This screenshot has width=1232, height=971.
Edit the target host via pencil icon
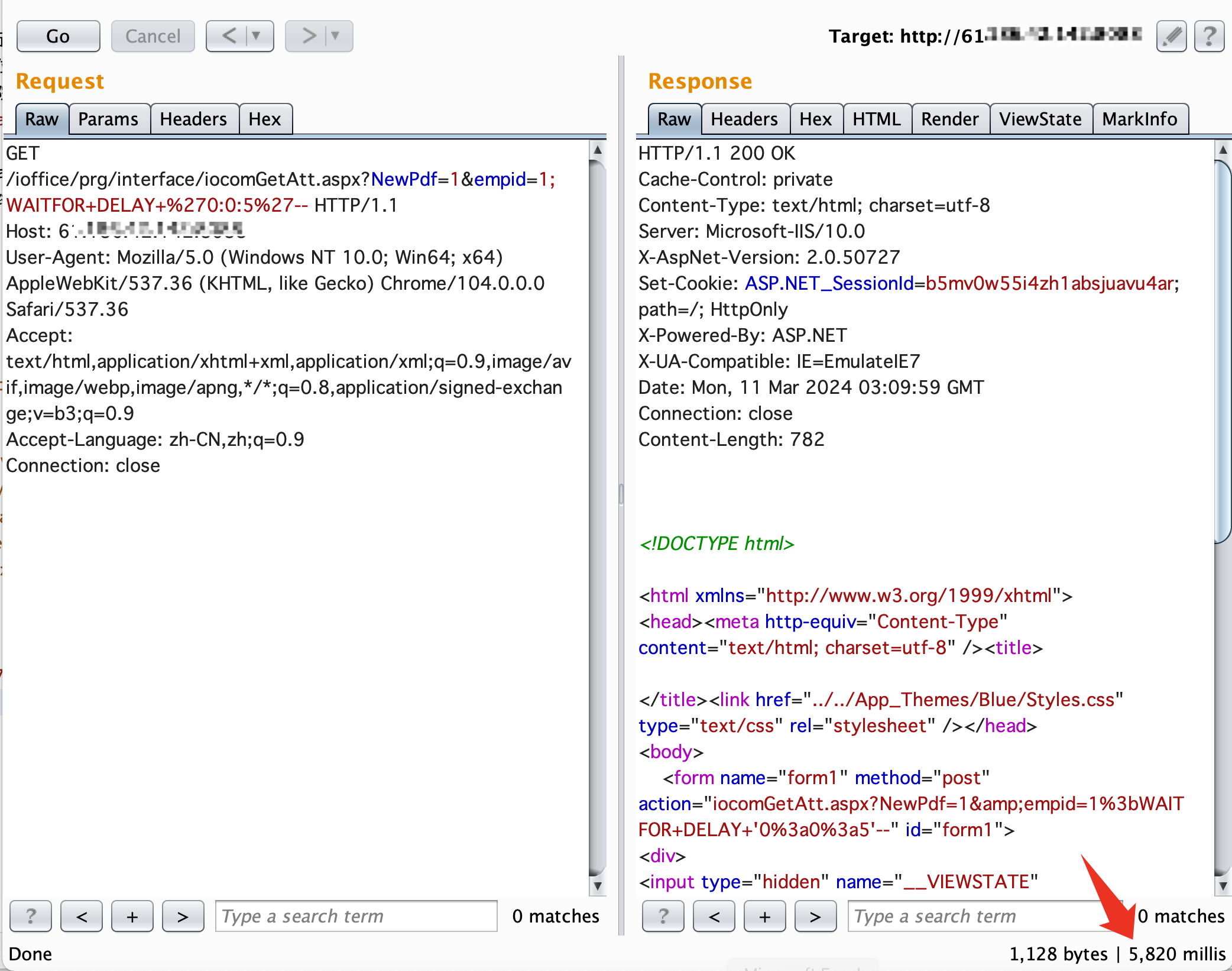[1171, 36]
